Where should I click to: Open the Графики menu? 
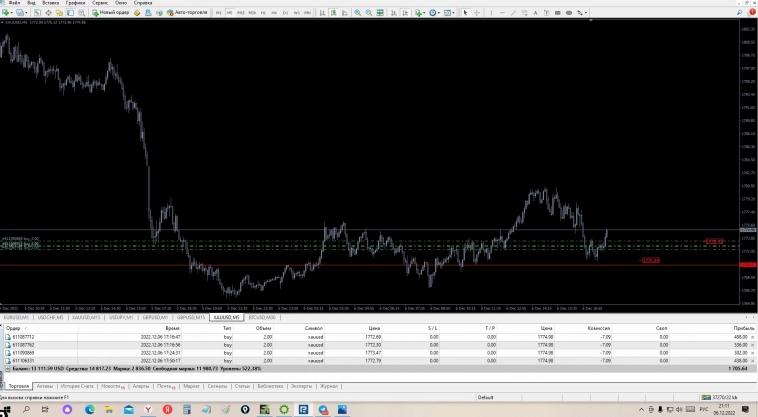75,3
